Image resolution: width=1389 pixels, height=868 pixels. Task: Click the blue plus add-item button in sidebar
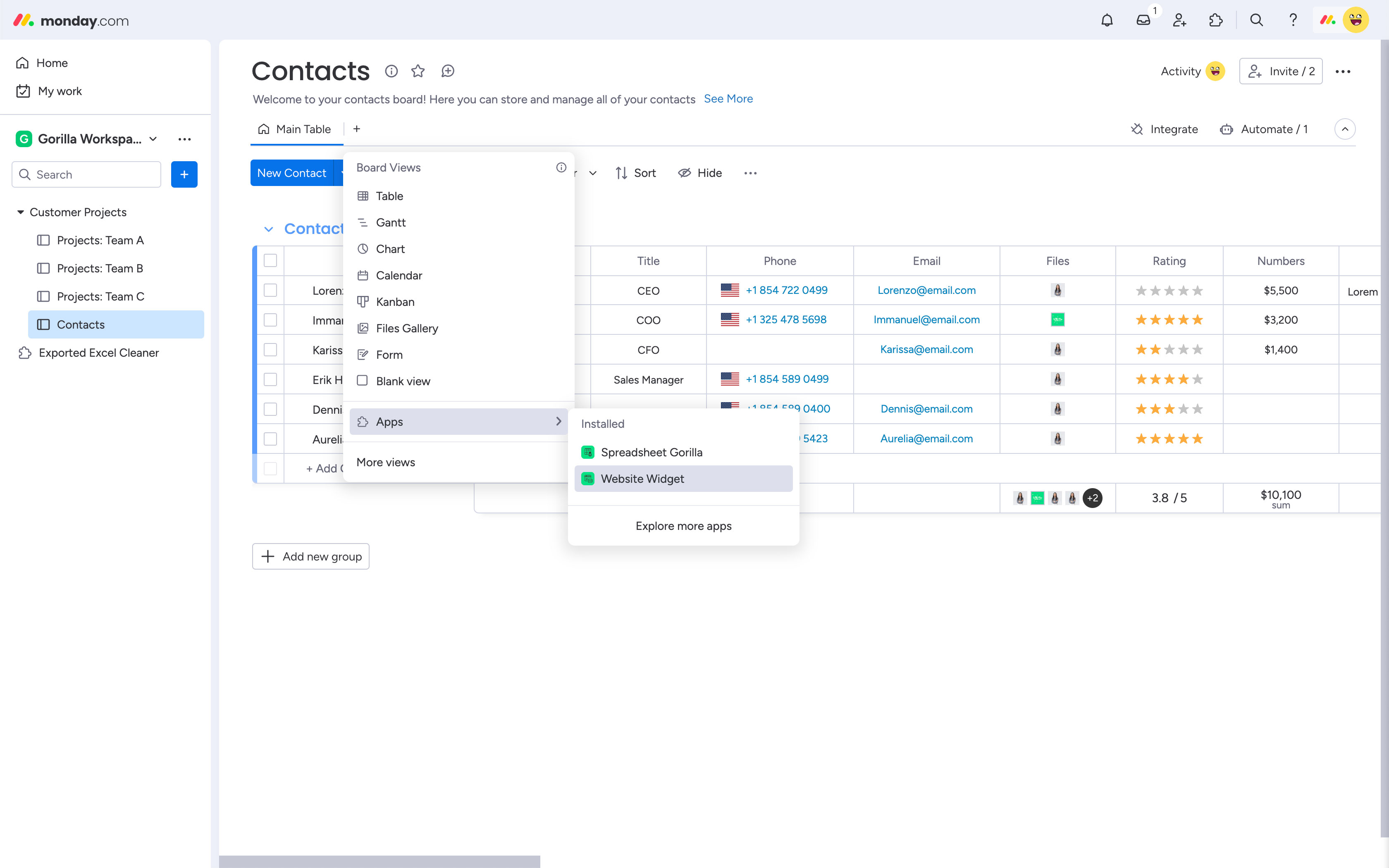pyautogui.click(x=184, y=174)
